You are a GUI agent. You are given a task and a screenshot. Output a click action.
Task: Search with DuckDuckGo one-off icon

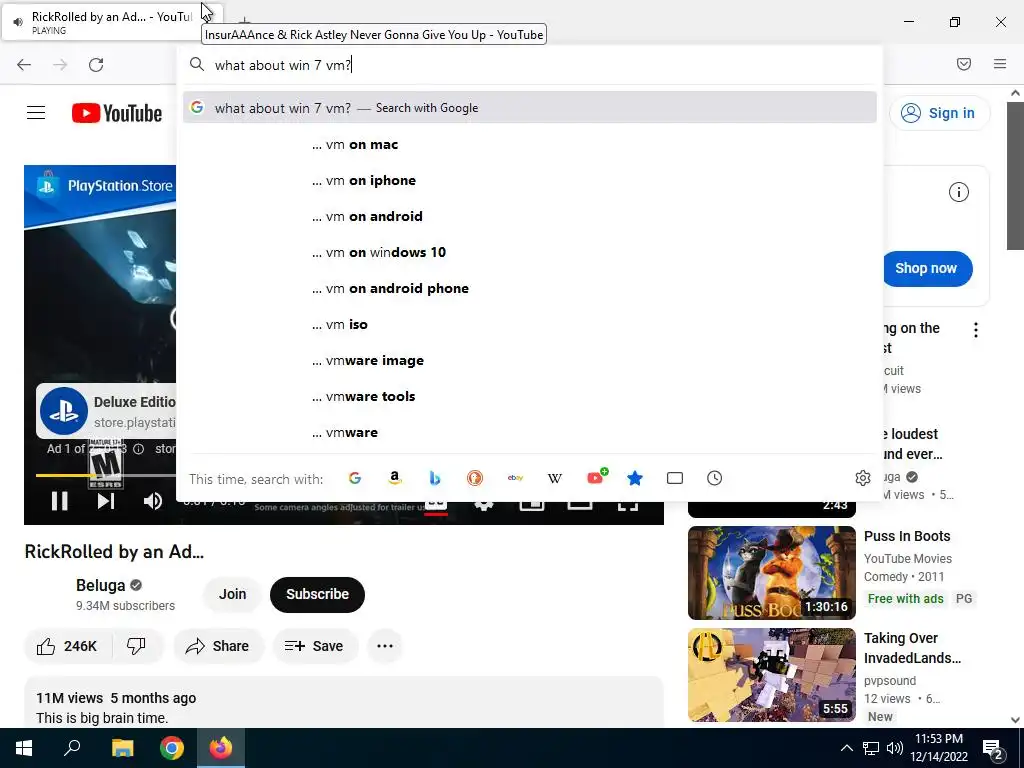tap(475, 478)
